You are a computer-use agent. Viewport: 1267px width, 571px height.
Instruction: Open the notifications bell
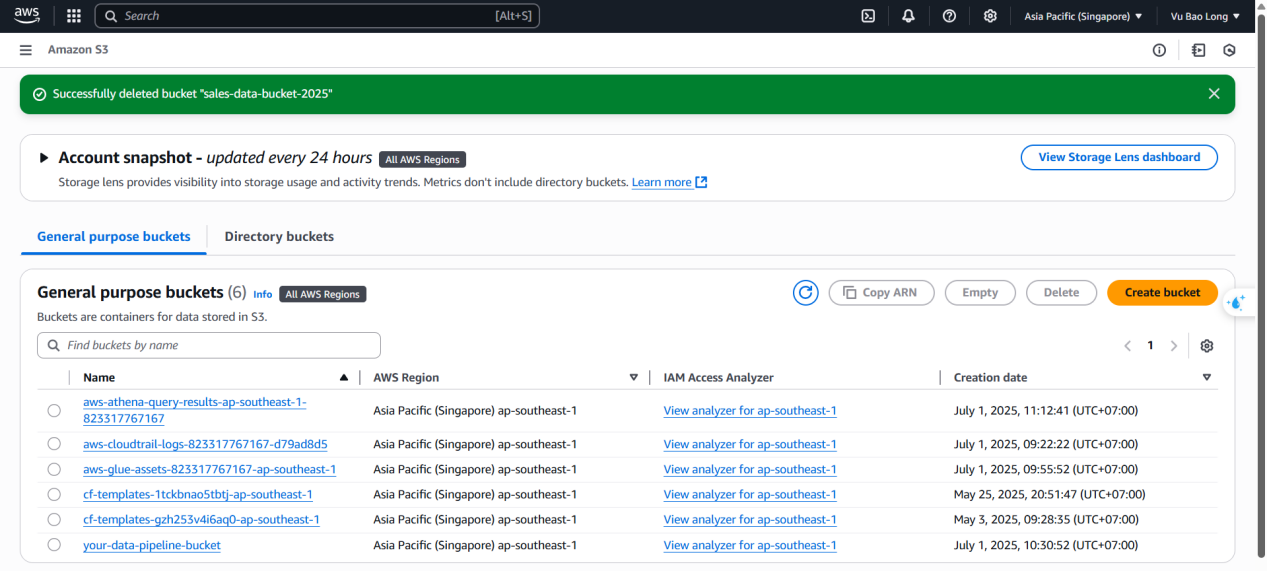click(908, 16)
